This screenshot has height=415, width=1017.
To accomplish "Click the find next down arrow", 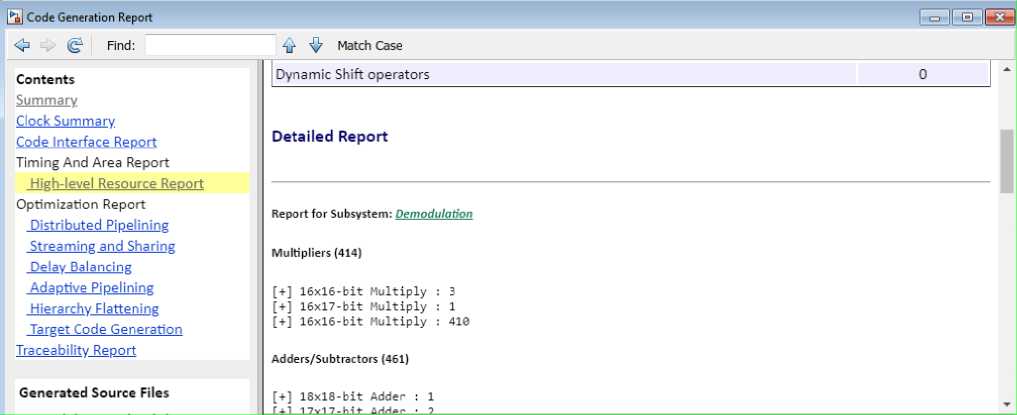I will pos(316,45).
